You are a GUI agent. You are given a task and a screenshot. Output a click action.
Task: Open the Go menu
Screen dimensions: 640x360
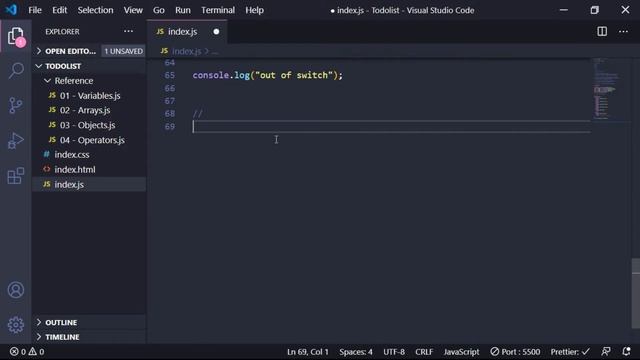click(x=158, y=10)
